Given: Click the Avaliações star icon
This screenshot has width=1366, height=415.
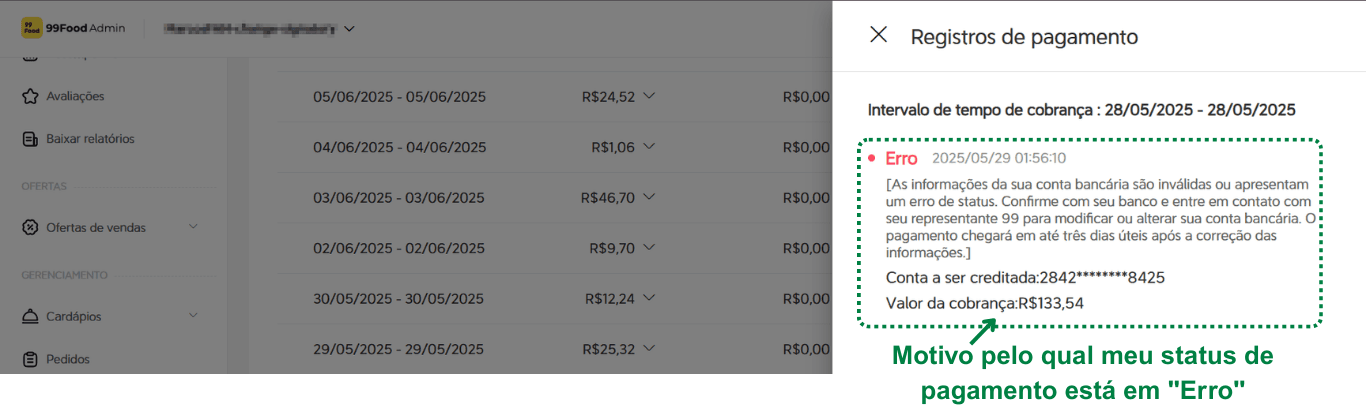Looking at the screenshot, I should (30, 96).
